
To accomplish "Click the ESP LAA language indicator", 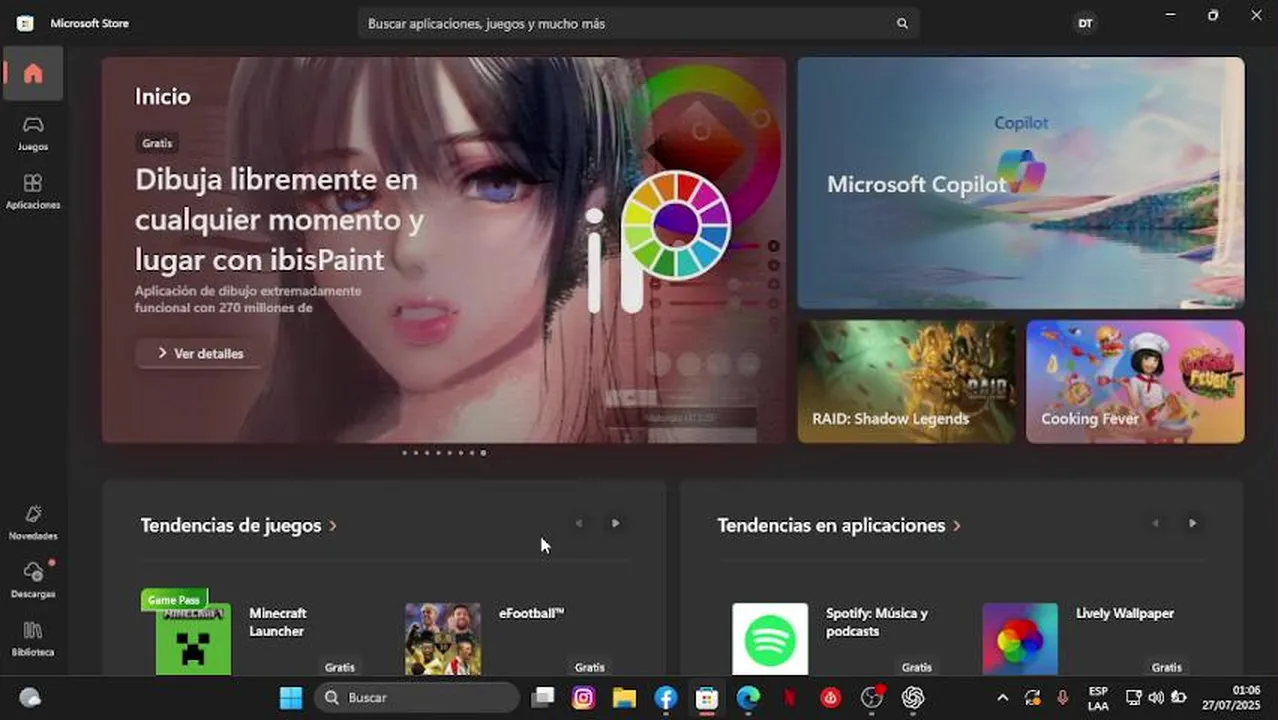I will click(x=1098, y=697).
